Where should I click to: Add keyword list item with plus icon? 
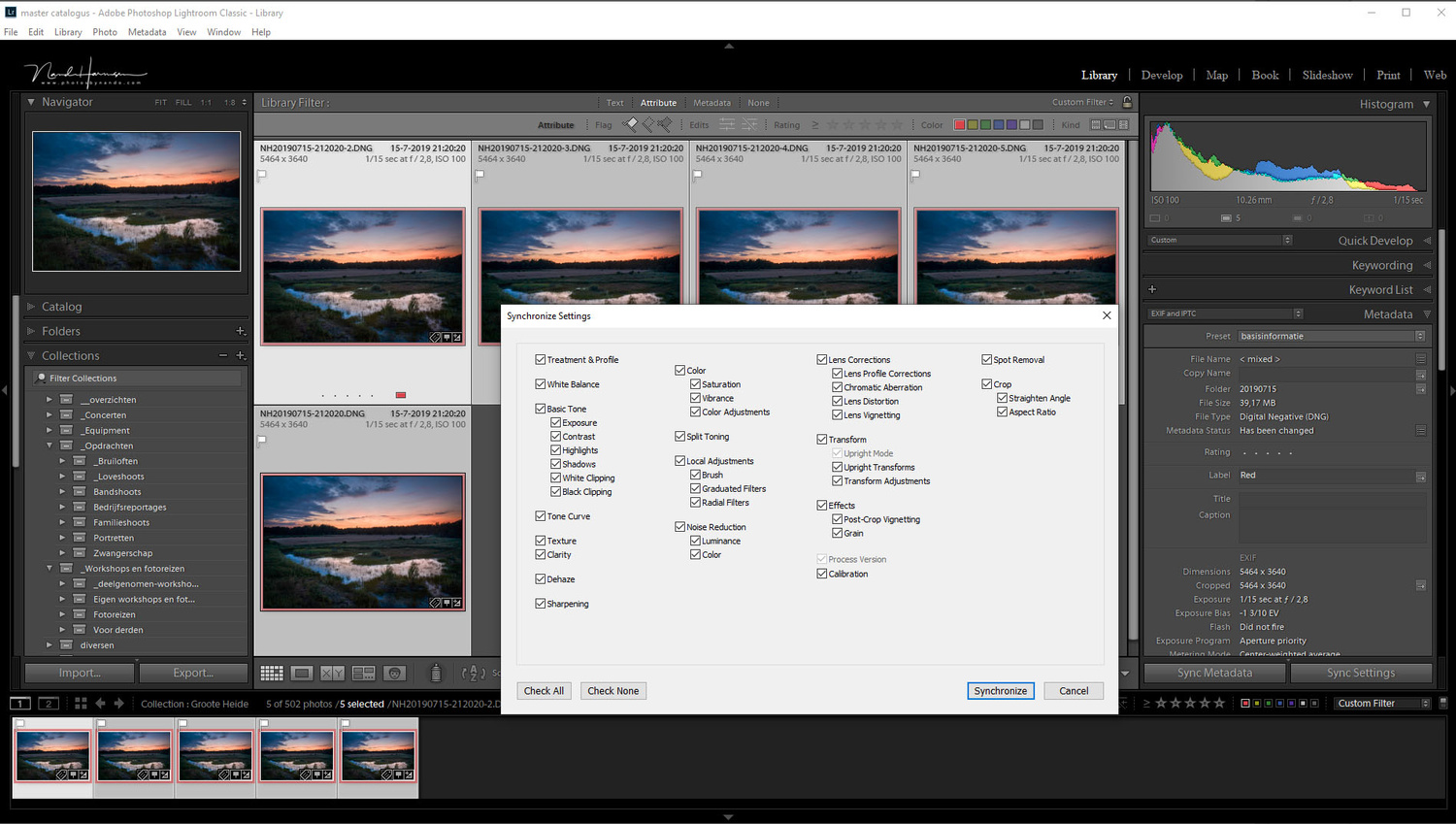click(x=1152, y=289)
